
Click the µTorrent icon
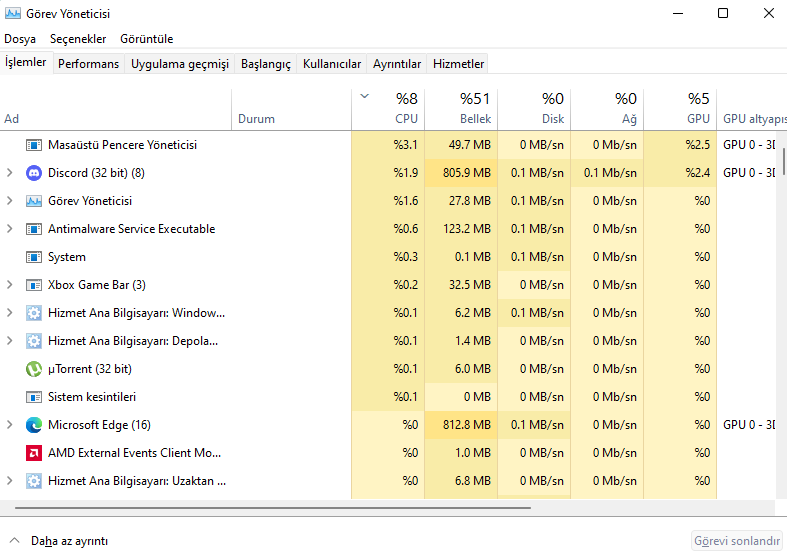[34, 369]
